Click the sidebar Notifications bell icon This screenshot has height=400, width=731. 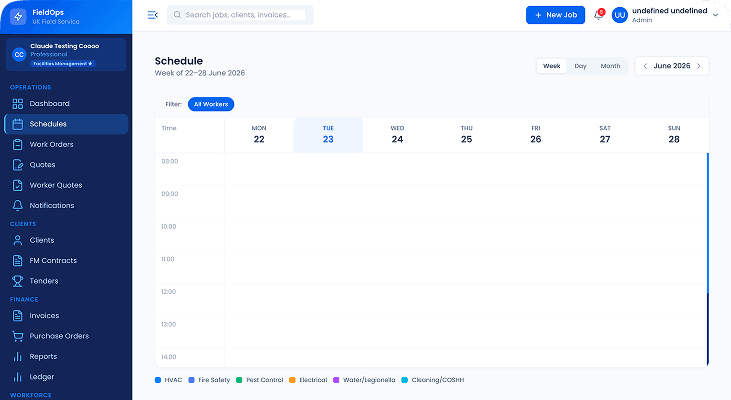(18, 206)
